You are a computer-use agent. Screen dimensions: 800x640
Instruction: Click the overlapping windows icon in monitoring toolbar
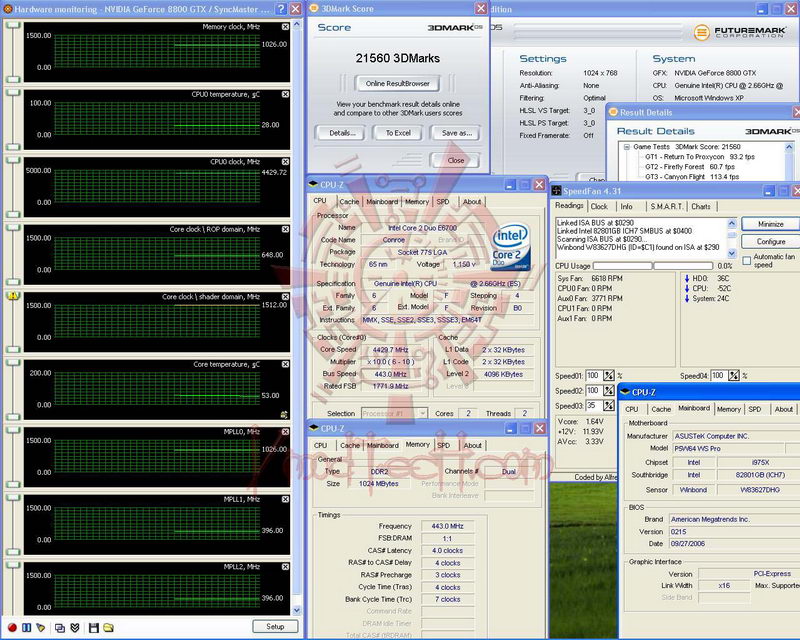click(x=59, y=627)
